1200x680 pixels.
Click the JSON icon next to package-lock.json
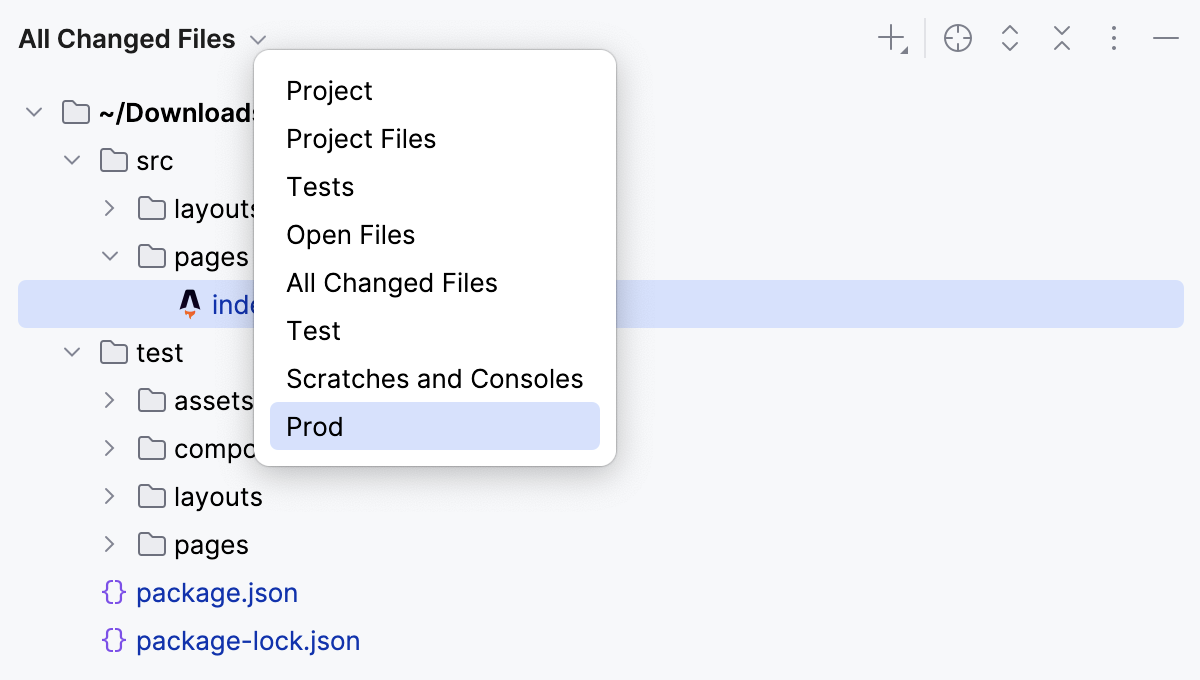(115, 640)
